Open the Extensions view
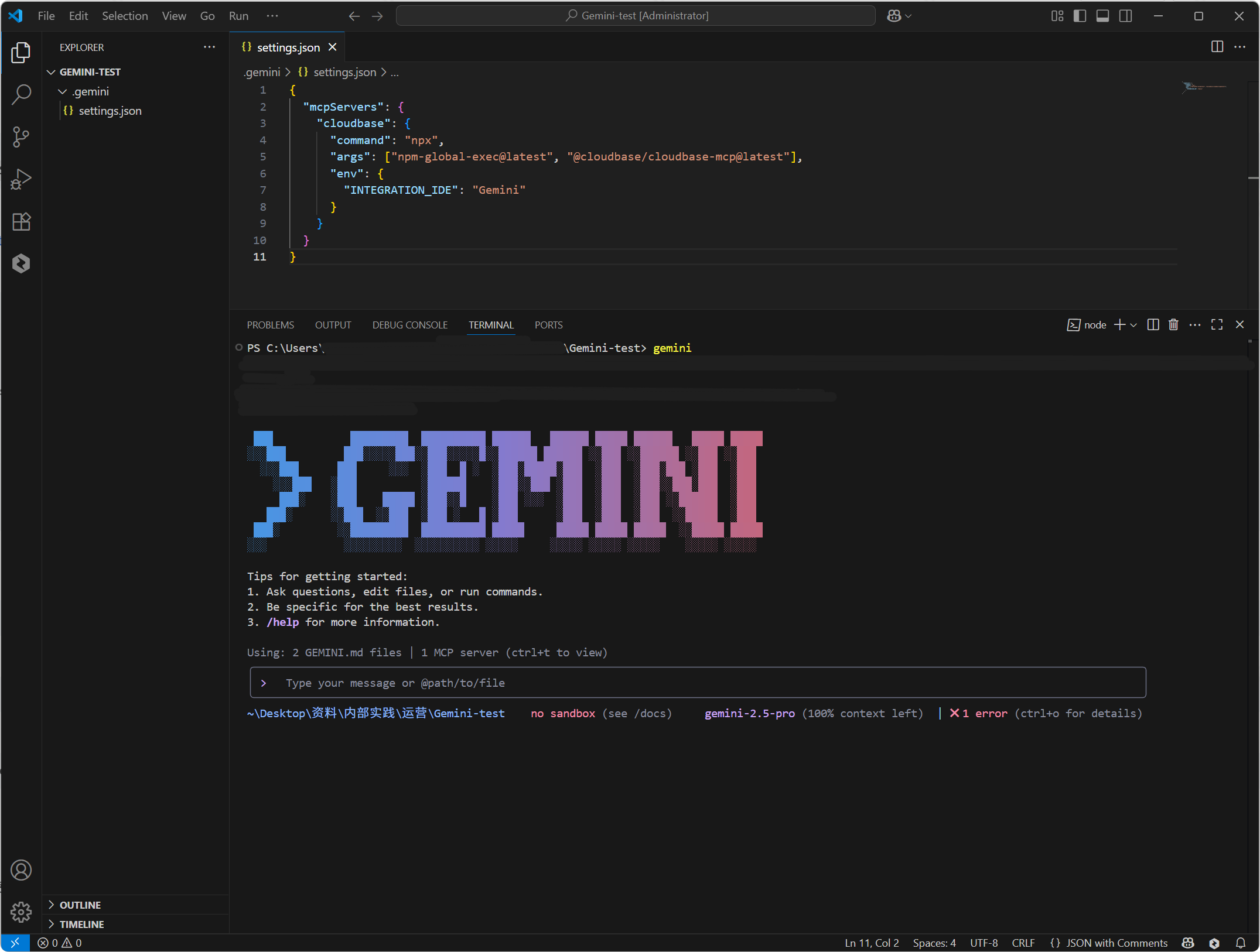 point(21,221)
